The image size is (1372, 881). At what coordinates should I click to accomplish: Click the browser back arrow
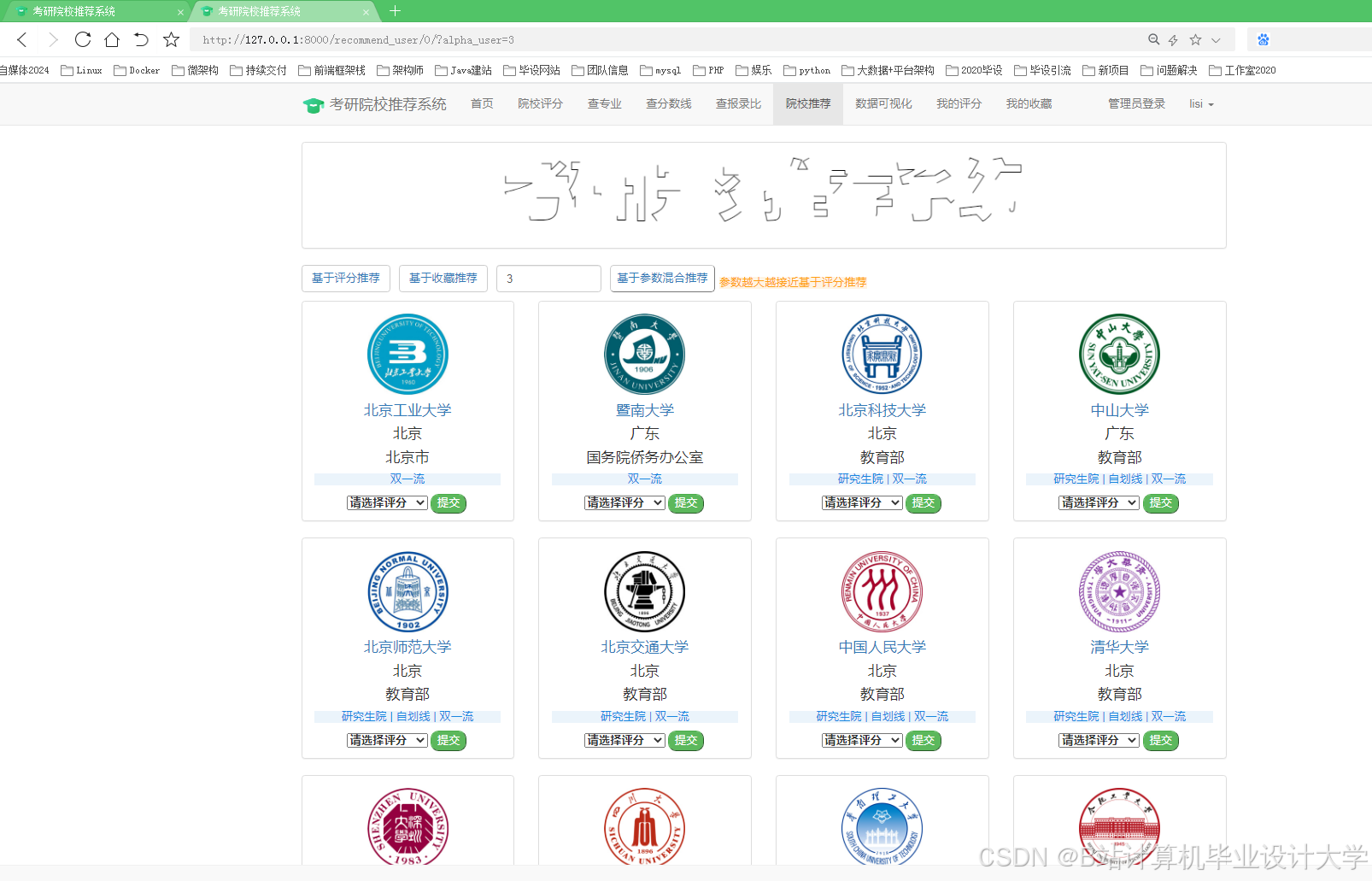(22, 39)
